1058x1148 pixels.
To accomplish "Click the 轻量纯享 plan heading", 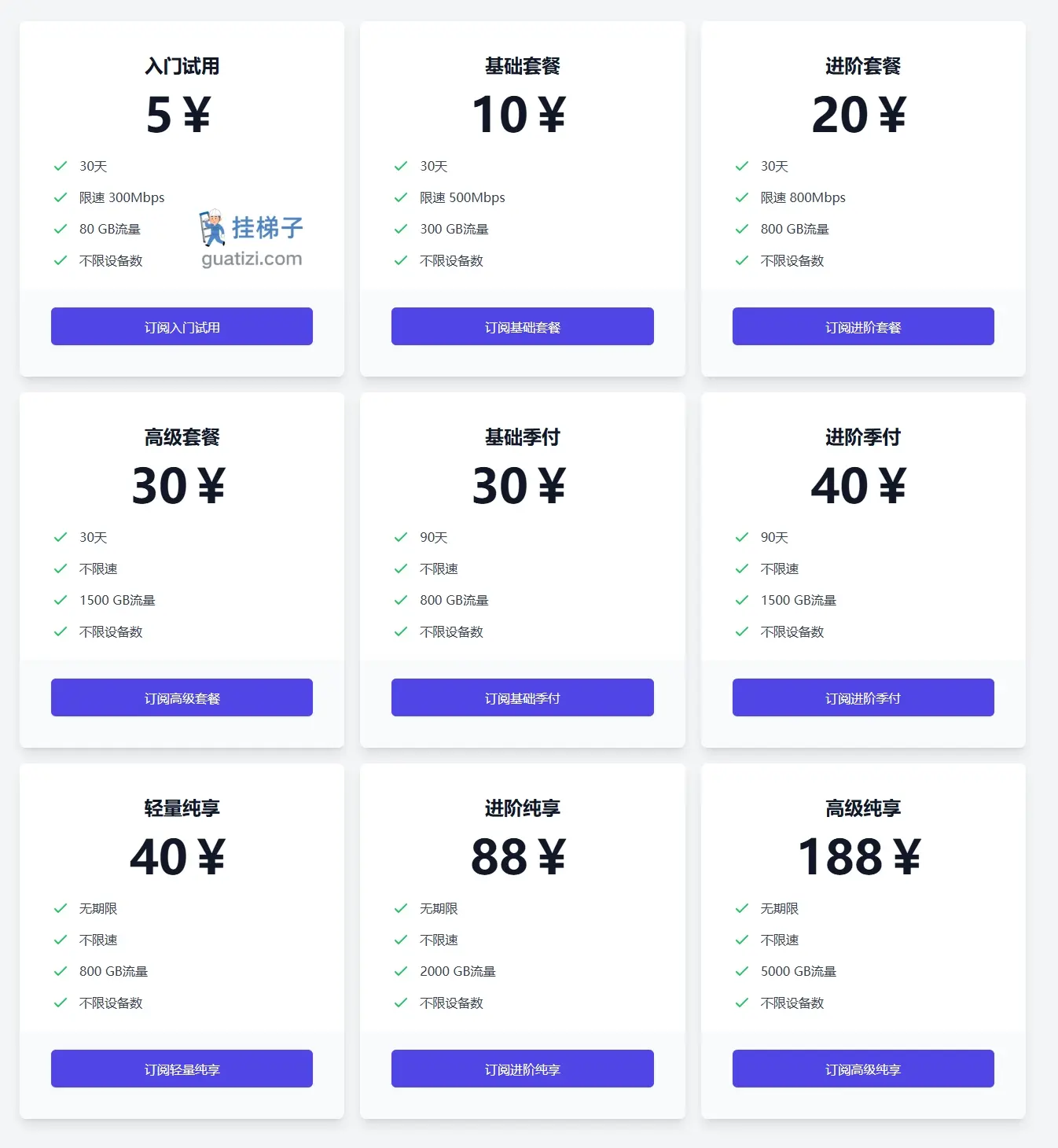I will [182, 808].
